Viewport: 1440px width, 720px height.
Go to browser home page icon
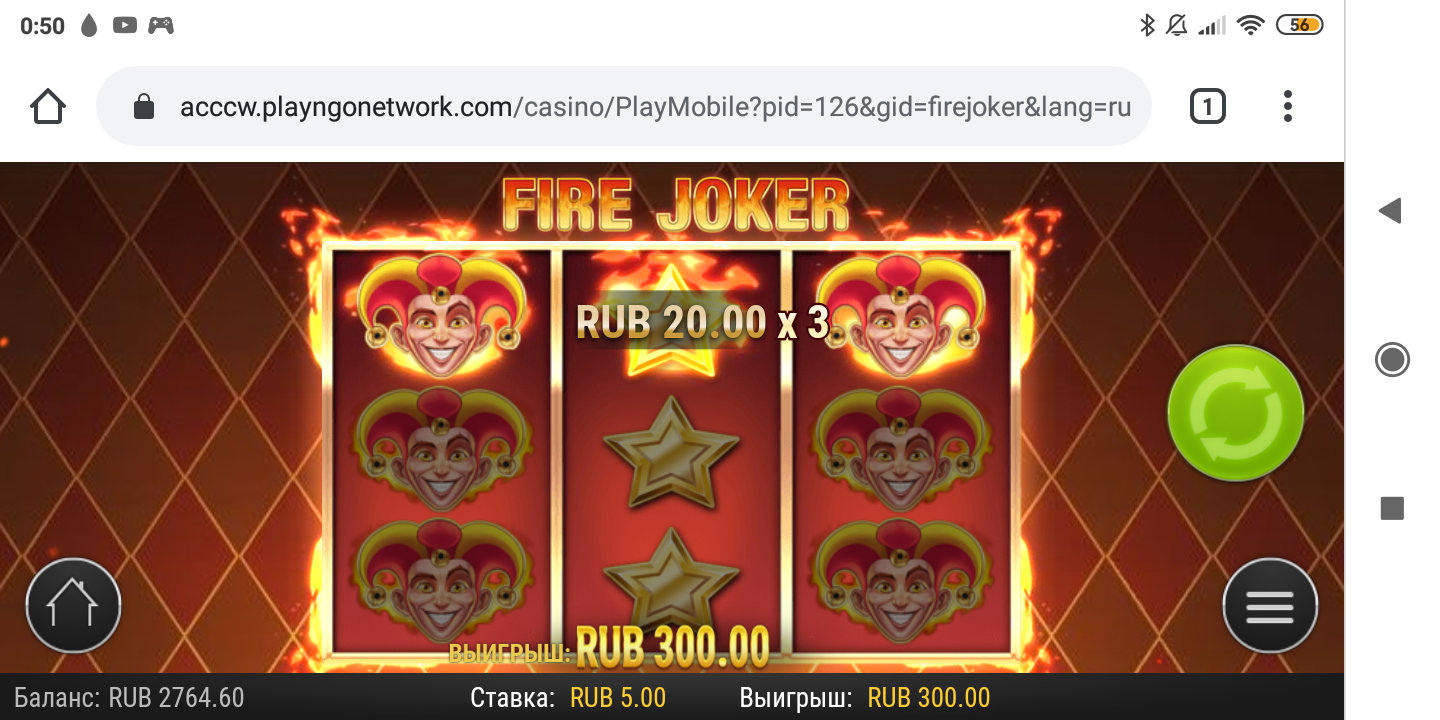(48, 106)
